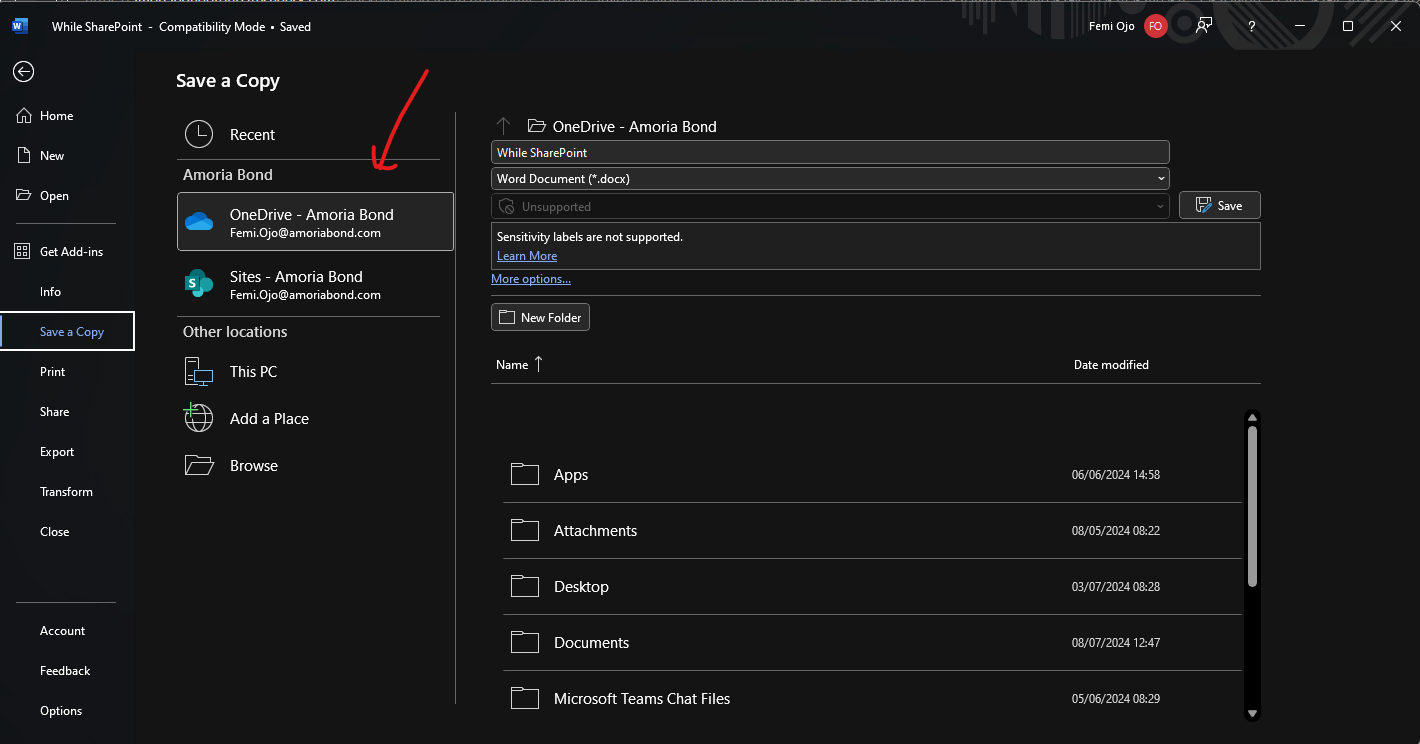Click the 06/06/2024 14:58 date
The width and height of the screenshot is (1420, 744).
pyautogui.click(x=1116, y=475)
